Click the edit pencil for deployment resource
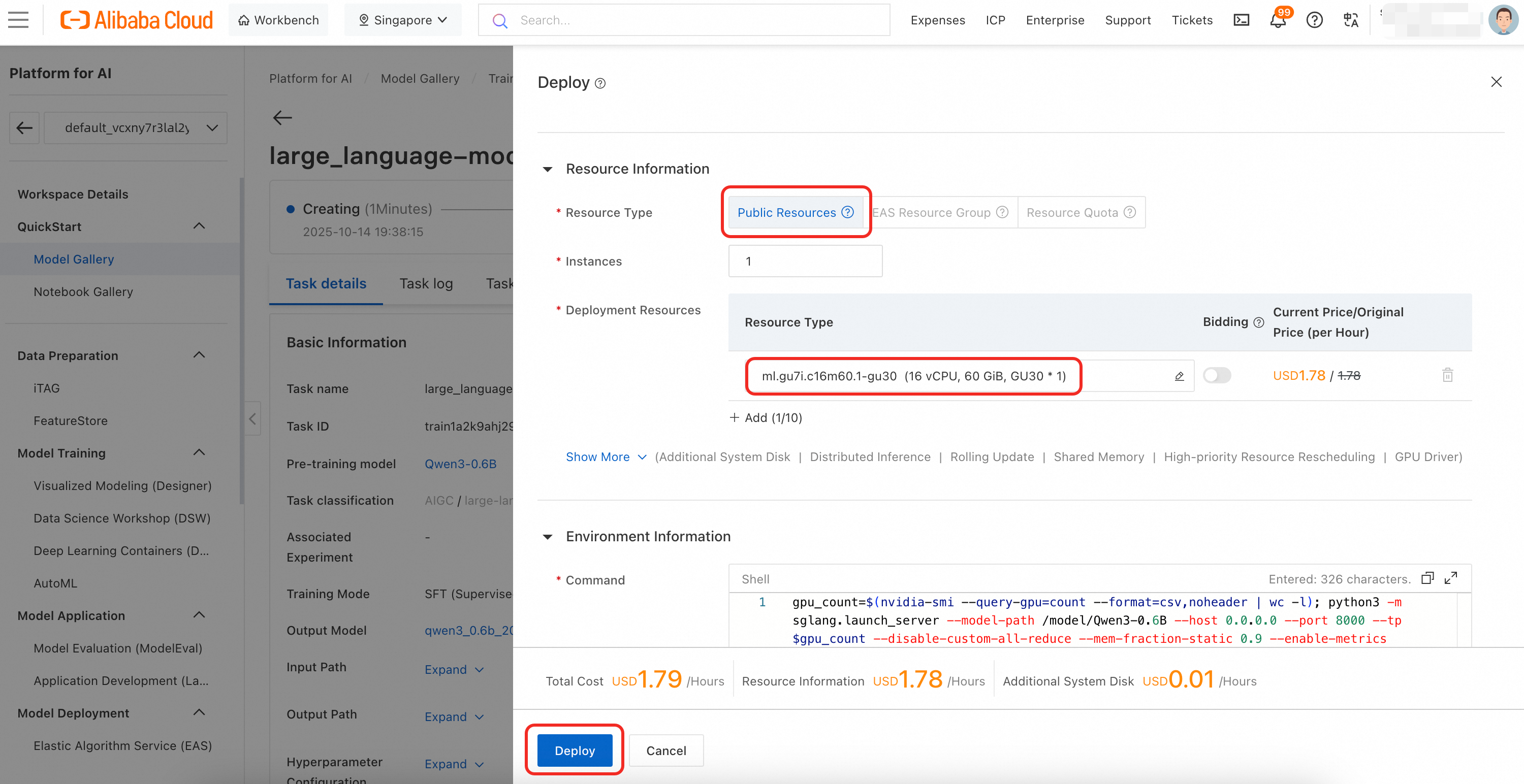The width and height of the screenshot is (1524, 784). (1179, 376)
